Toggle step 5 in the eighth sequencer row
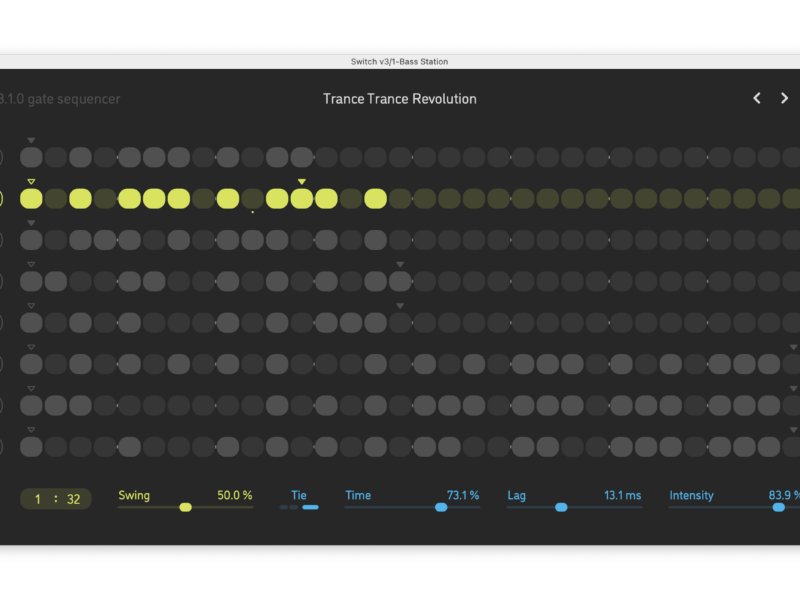 (130, 446)
